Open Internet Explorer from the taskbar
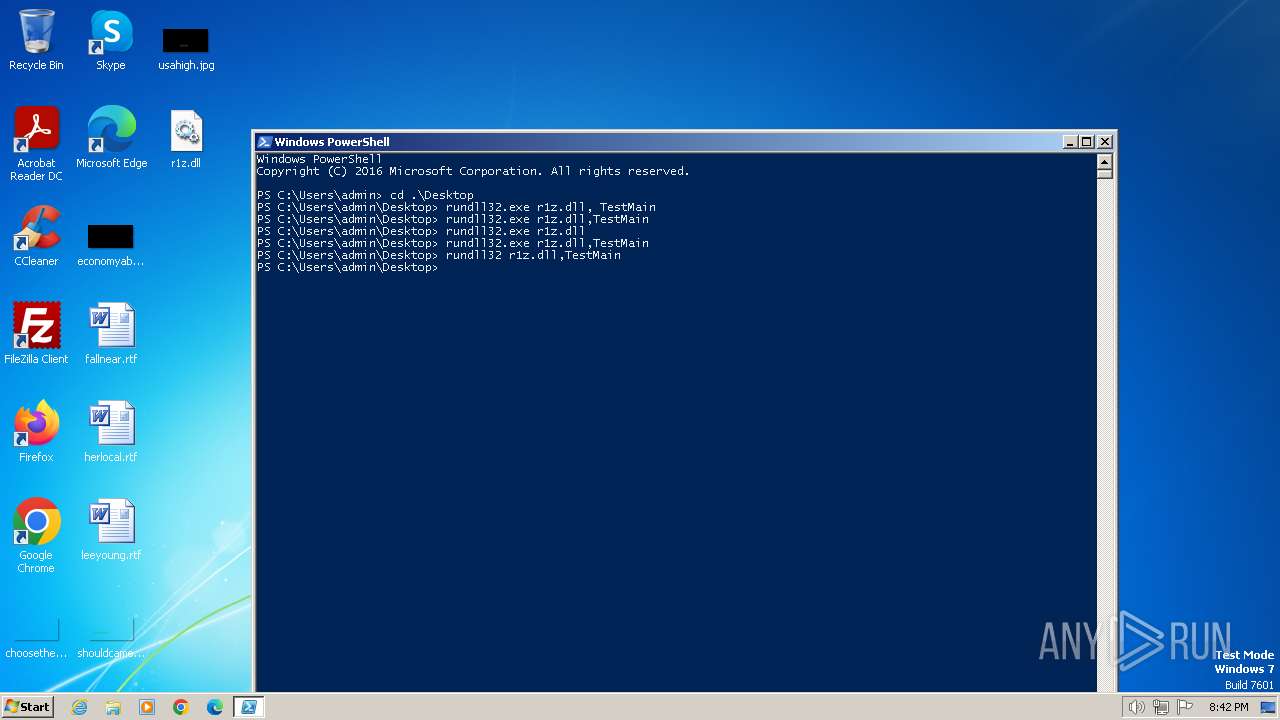 point(79,707)
